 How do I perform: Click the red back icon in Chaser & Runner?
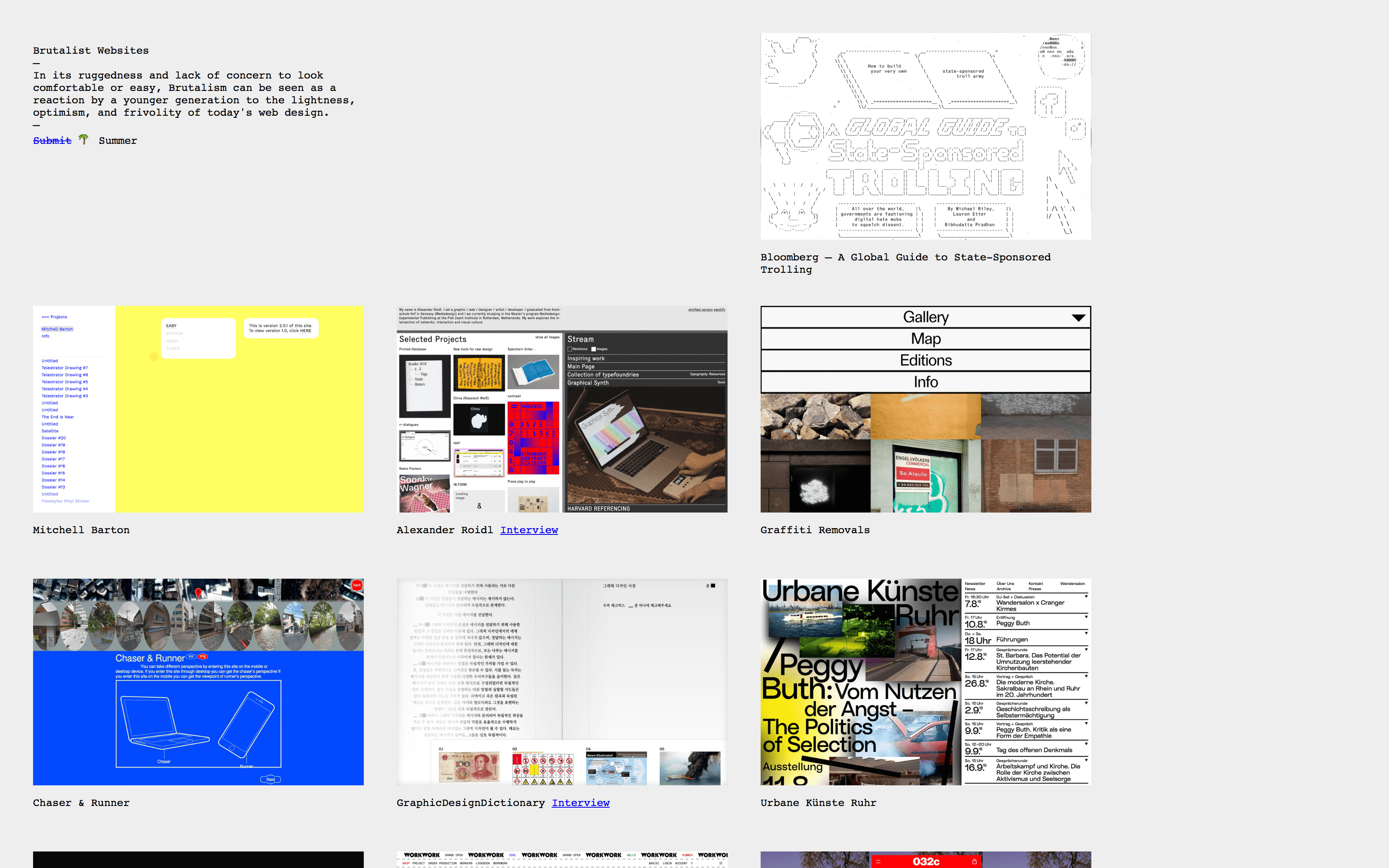(x=357, y=585)
